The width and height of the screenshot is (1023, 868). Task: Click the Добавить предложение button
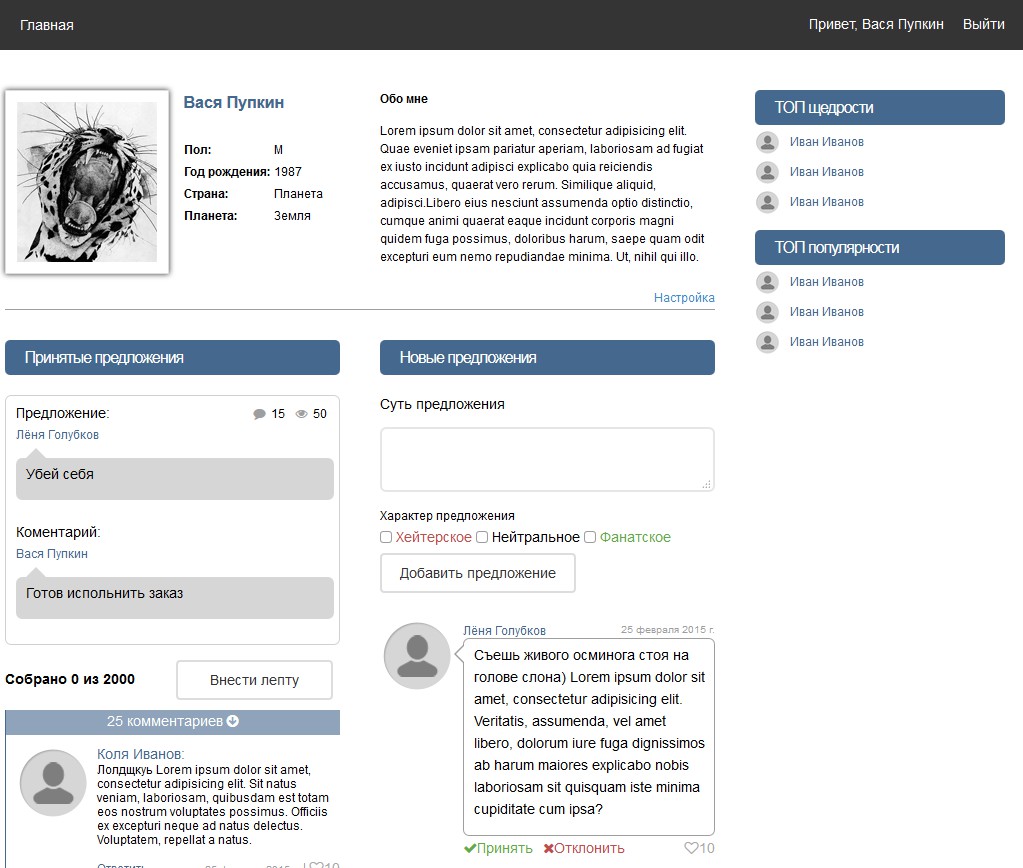478,573
